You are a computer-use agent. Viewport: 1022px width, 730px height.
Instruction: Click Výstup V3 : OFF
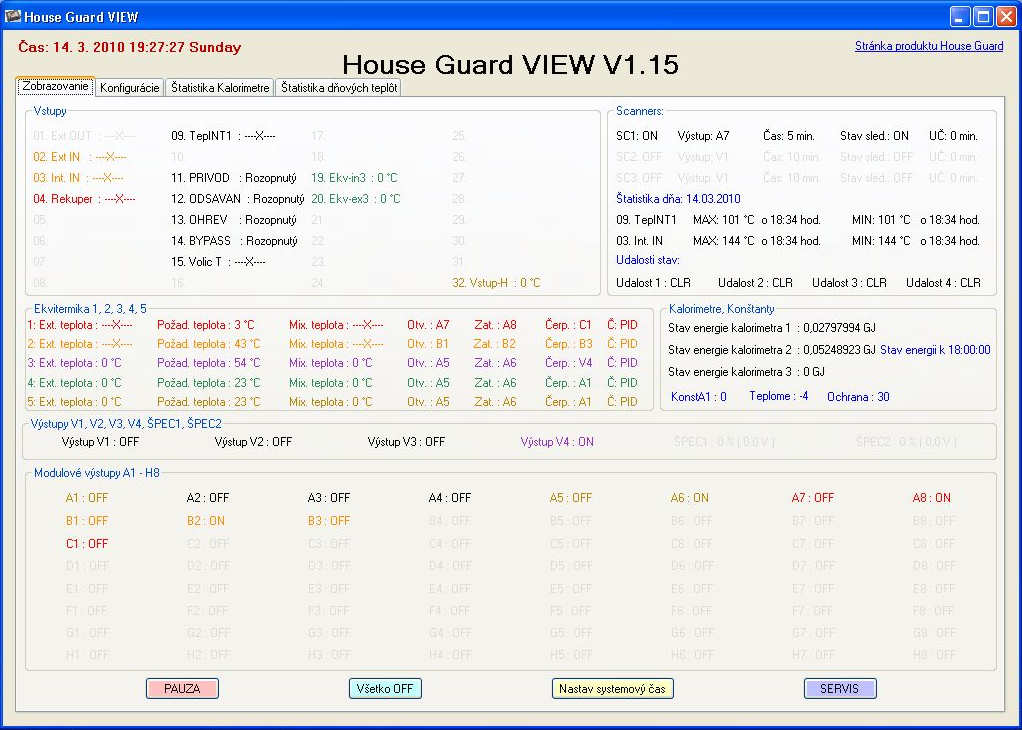click(406, 442)
